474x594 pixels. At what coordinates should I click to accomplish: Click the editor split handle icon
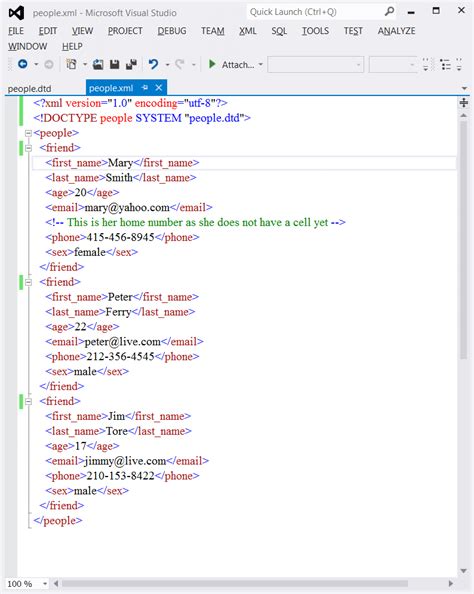[x=464, y=103]
